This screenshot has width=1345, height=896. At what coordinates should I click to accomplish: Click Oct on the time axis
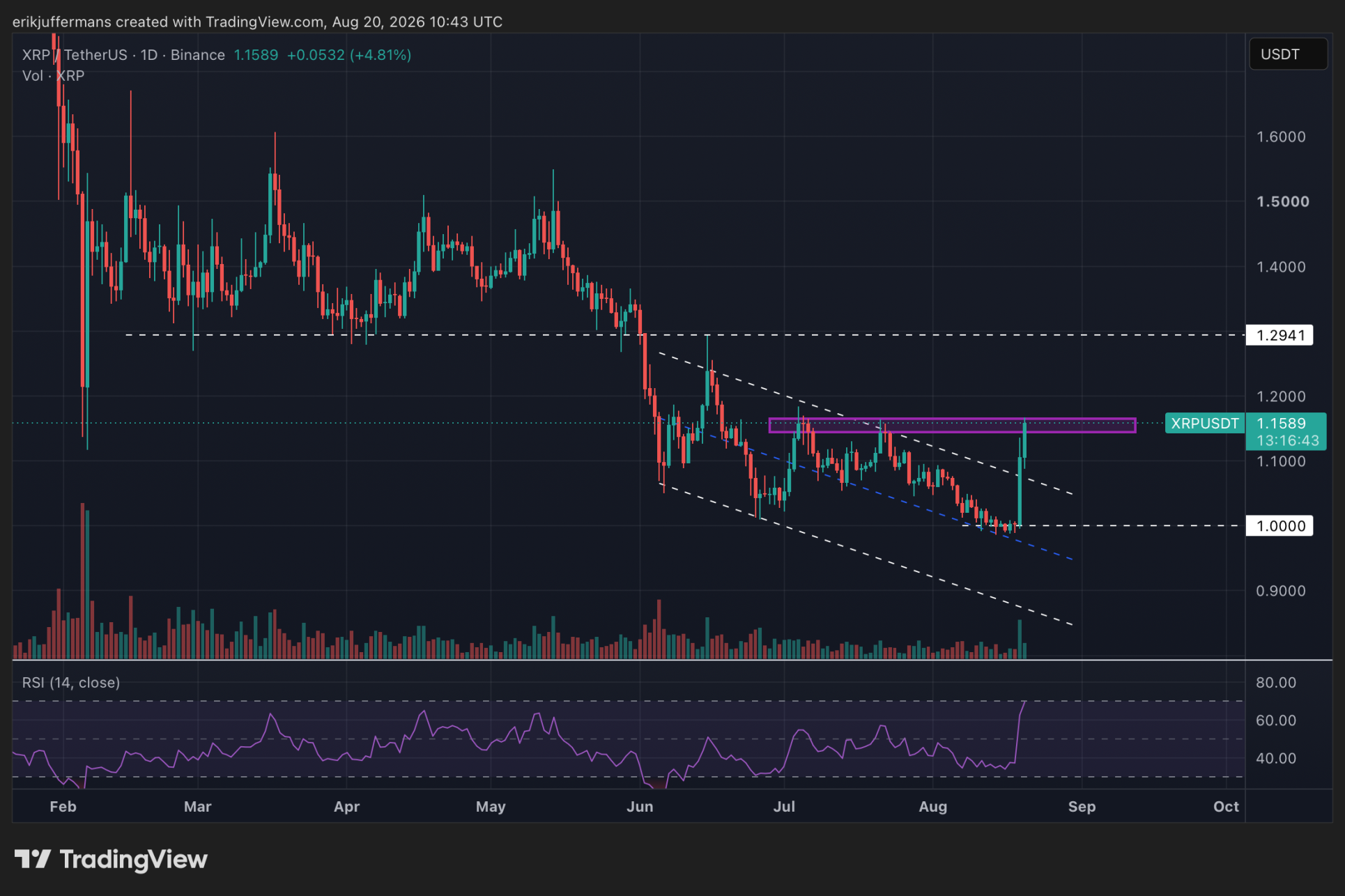coord(1226,807)
